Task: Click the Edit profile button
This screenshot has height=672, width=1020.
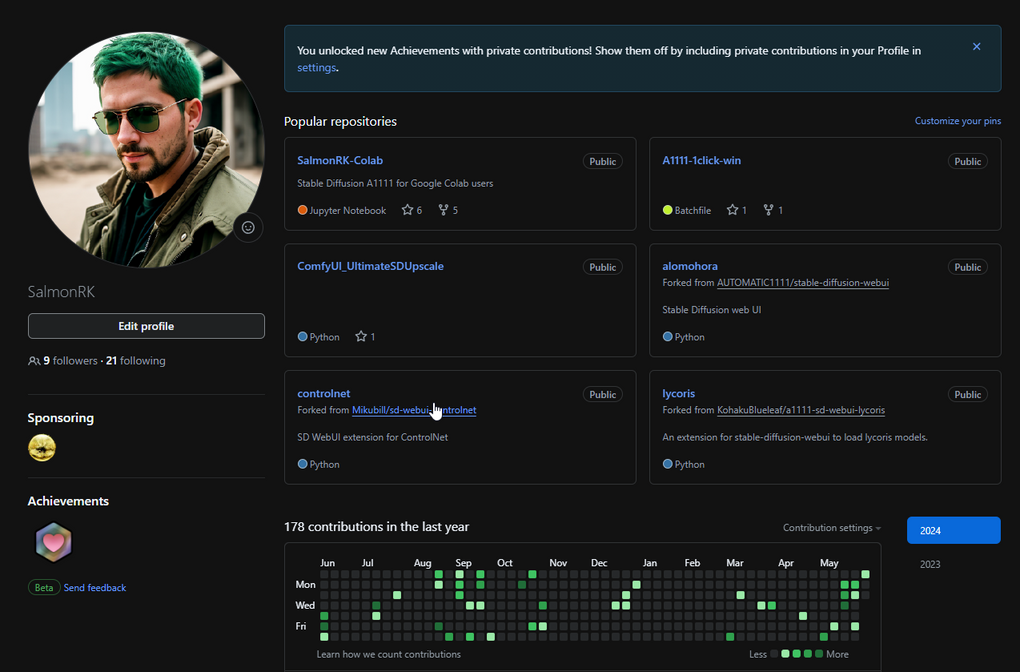Action: [146, 326]
